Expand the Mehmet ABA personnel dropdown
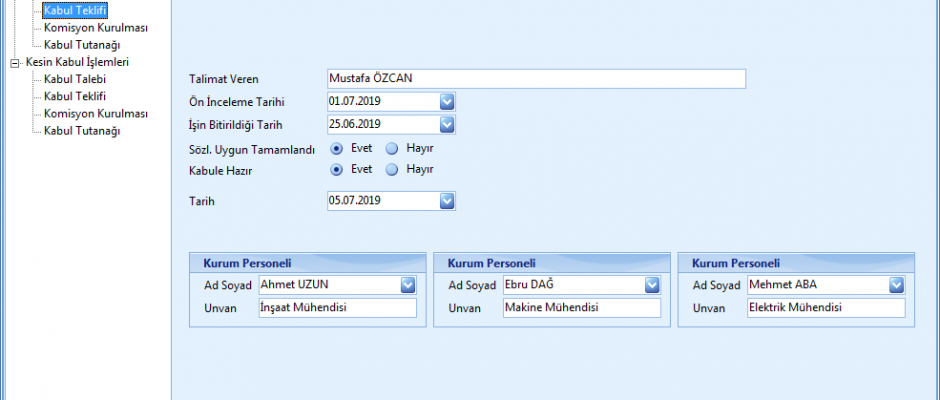This screenshot has width=940, height=400. [896, 285]
